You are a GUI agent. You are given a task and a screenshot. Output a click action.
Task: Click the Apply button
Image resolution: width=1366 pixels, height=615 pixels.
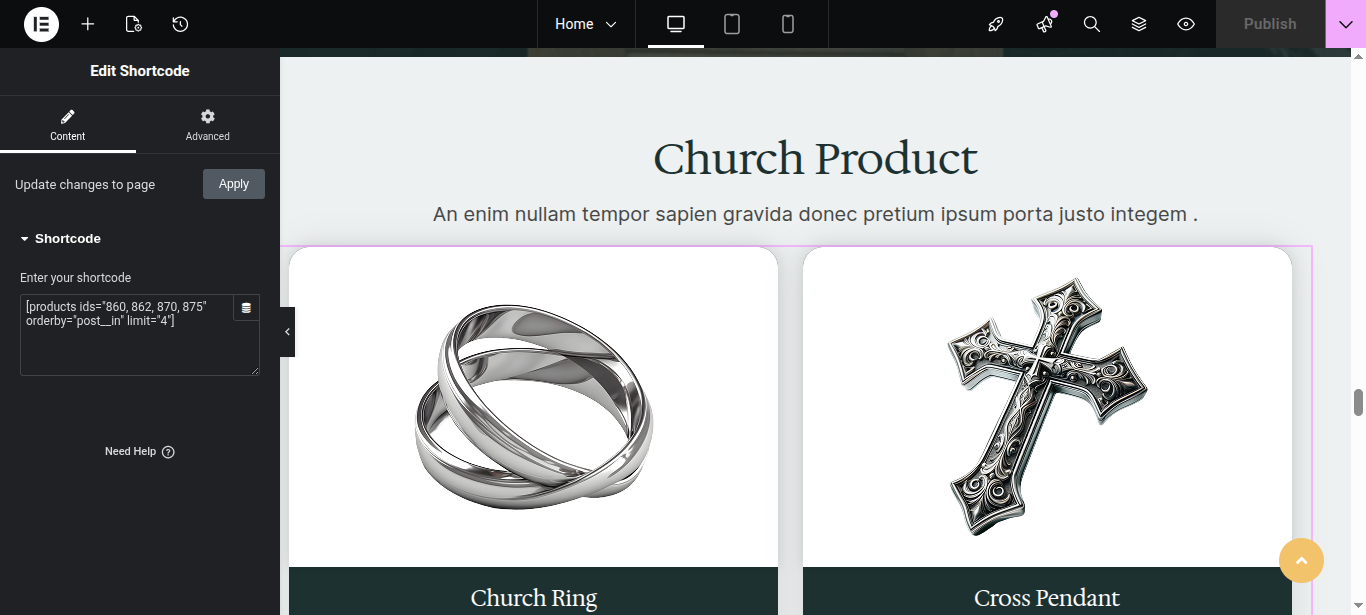(234, 184)
